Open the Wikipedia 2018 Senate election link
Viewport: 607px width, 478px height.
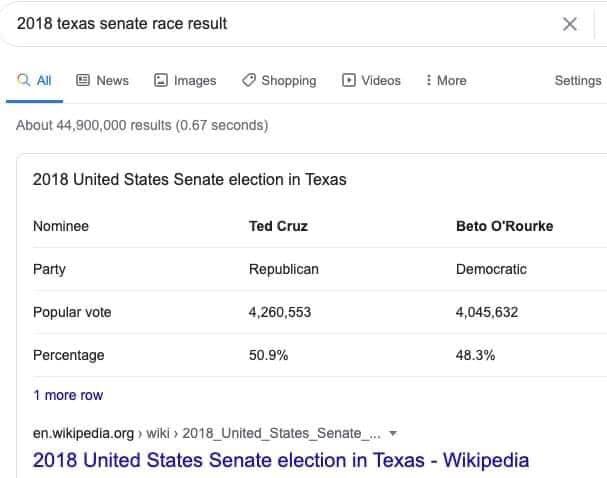click(x=281, y=460)
